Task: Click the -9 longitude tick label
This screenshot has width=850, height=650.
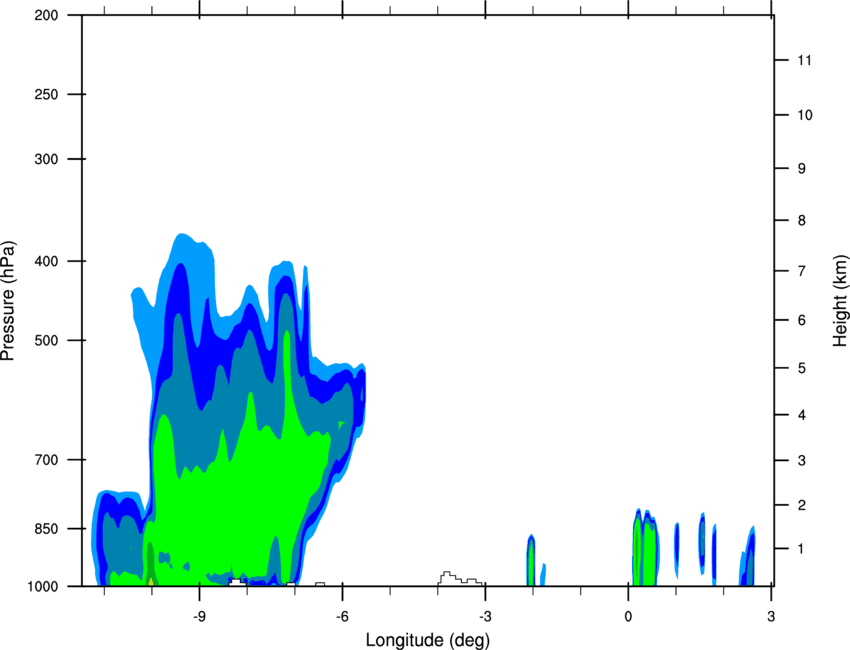Action: [x=199, y=616]
